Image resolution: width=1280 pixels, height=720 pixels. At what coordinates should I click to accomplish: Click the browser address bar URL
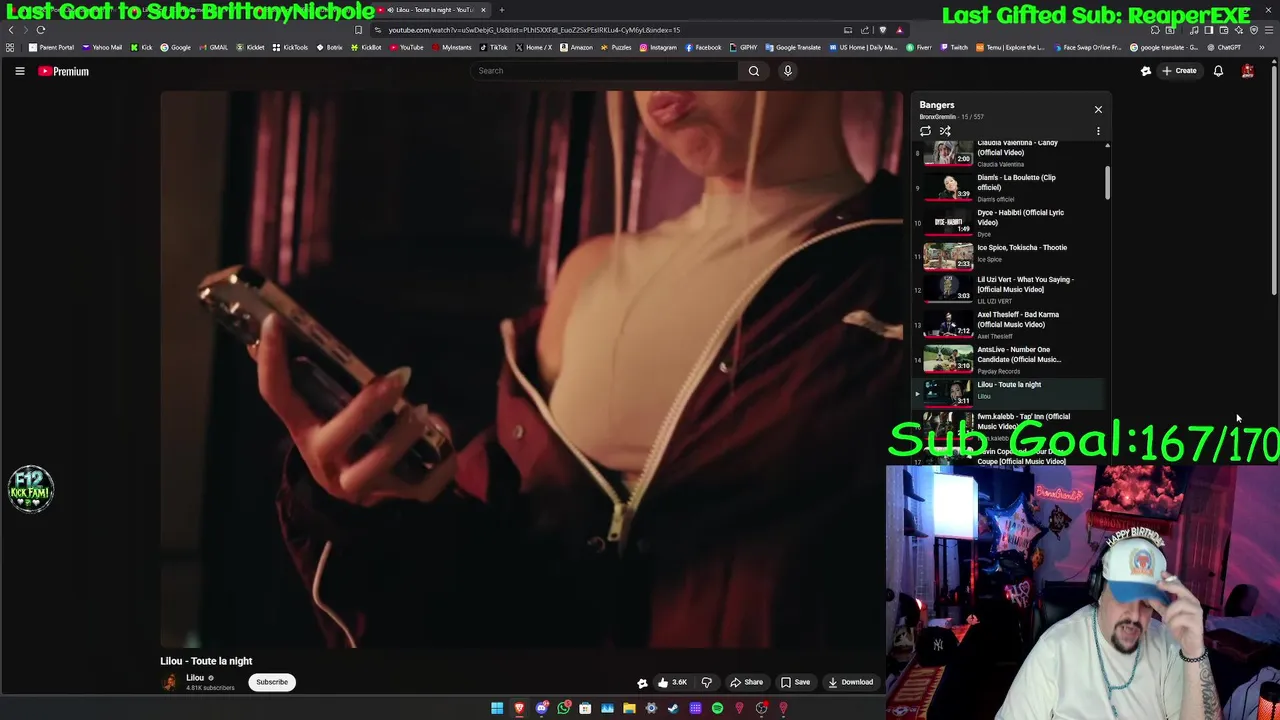coord(534,30)
